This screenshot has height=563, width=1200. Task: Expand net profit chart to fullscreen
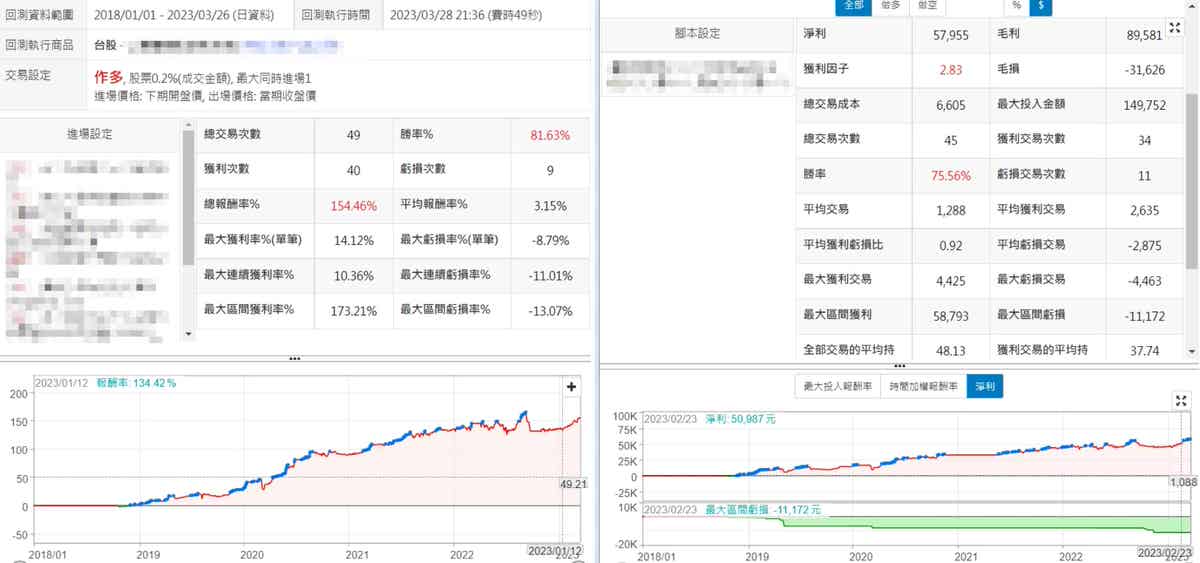pos(1181,401)
